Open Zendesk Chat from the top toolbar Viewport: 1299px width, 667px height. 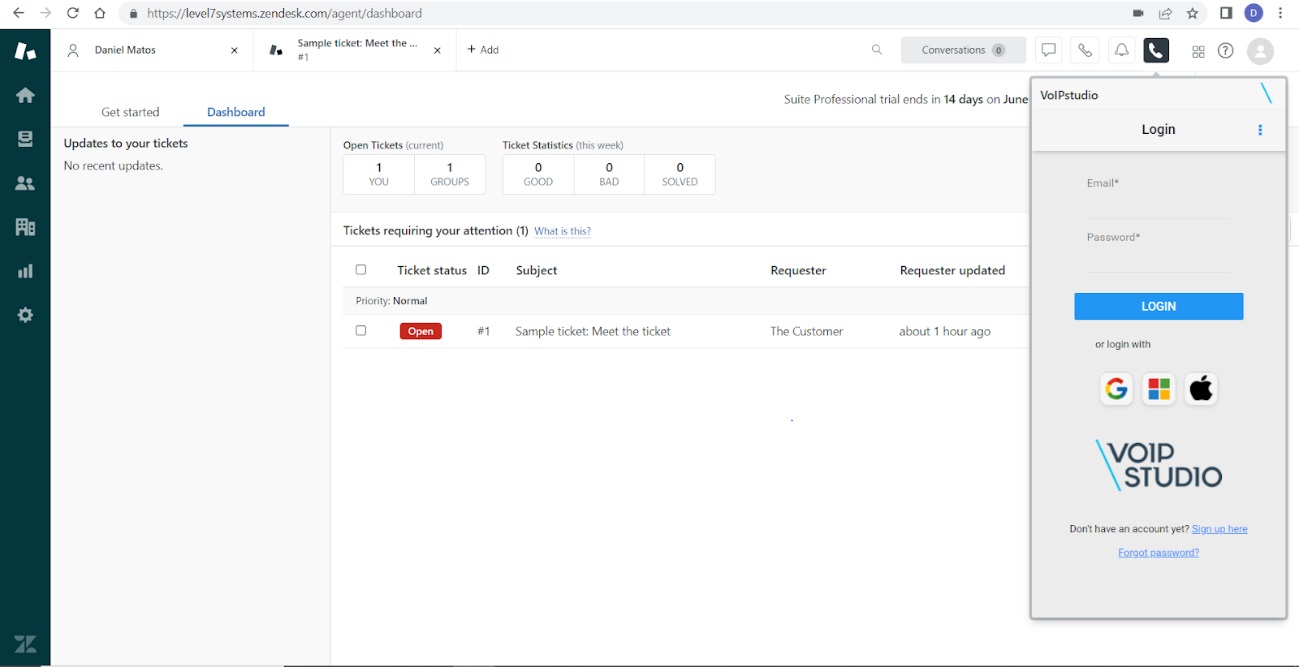click(1047, 50)
